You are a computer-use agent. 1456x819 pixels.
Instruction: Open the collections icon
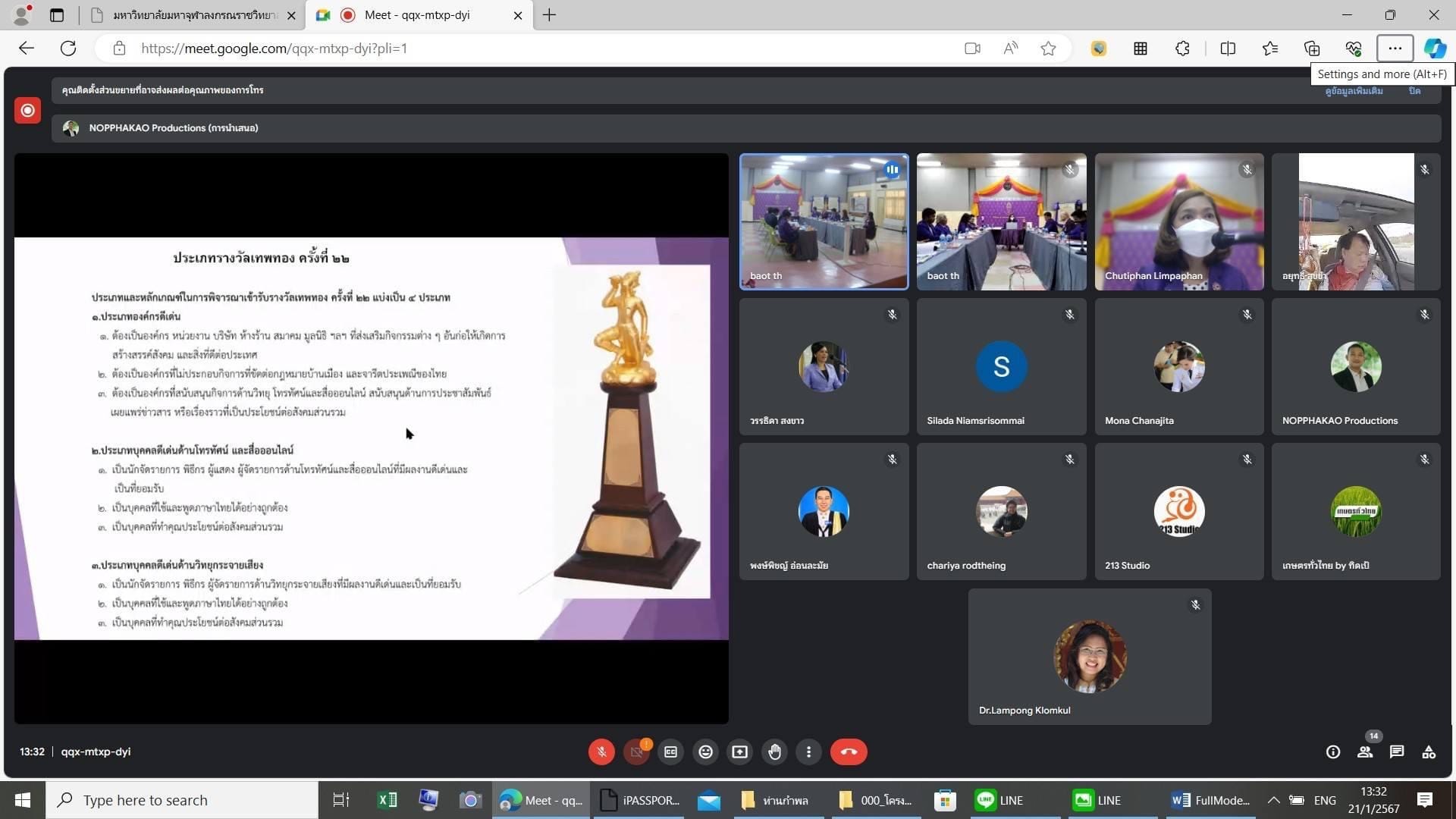coord(1312,49)
